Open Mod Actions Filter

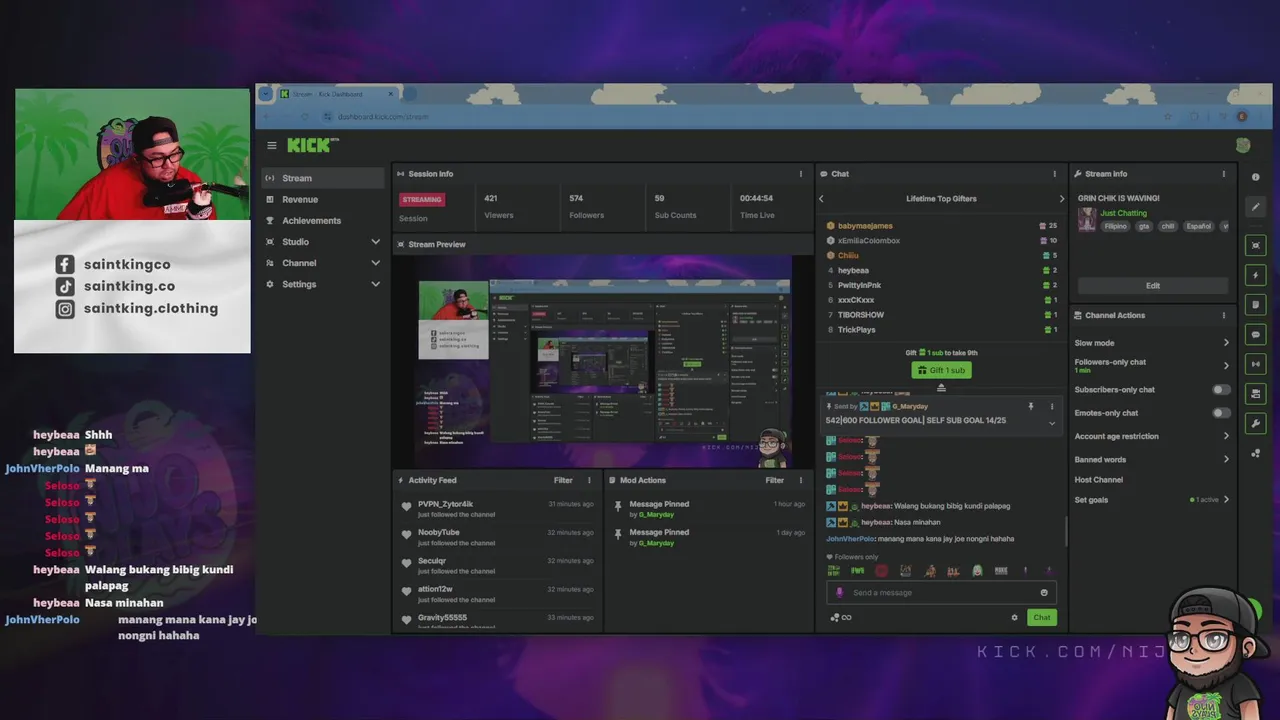tap(774, 480)
